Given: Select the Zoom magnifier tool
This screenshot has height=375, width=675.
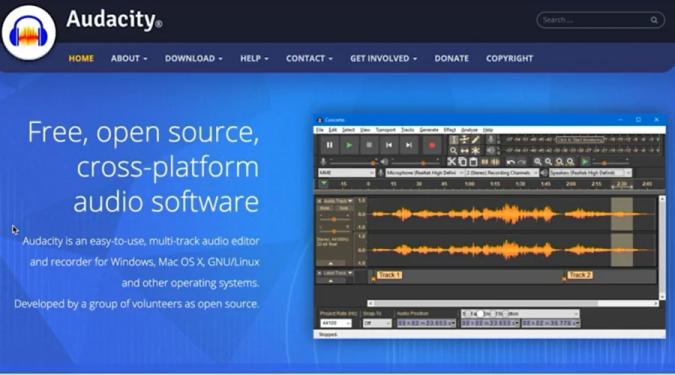Looking at the screenshot, I should [x=453, y=151].
